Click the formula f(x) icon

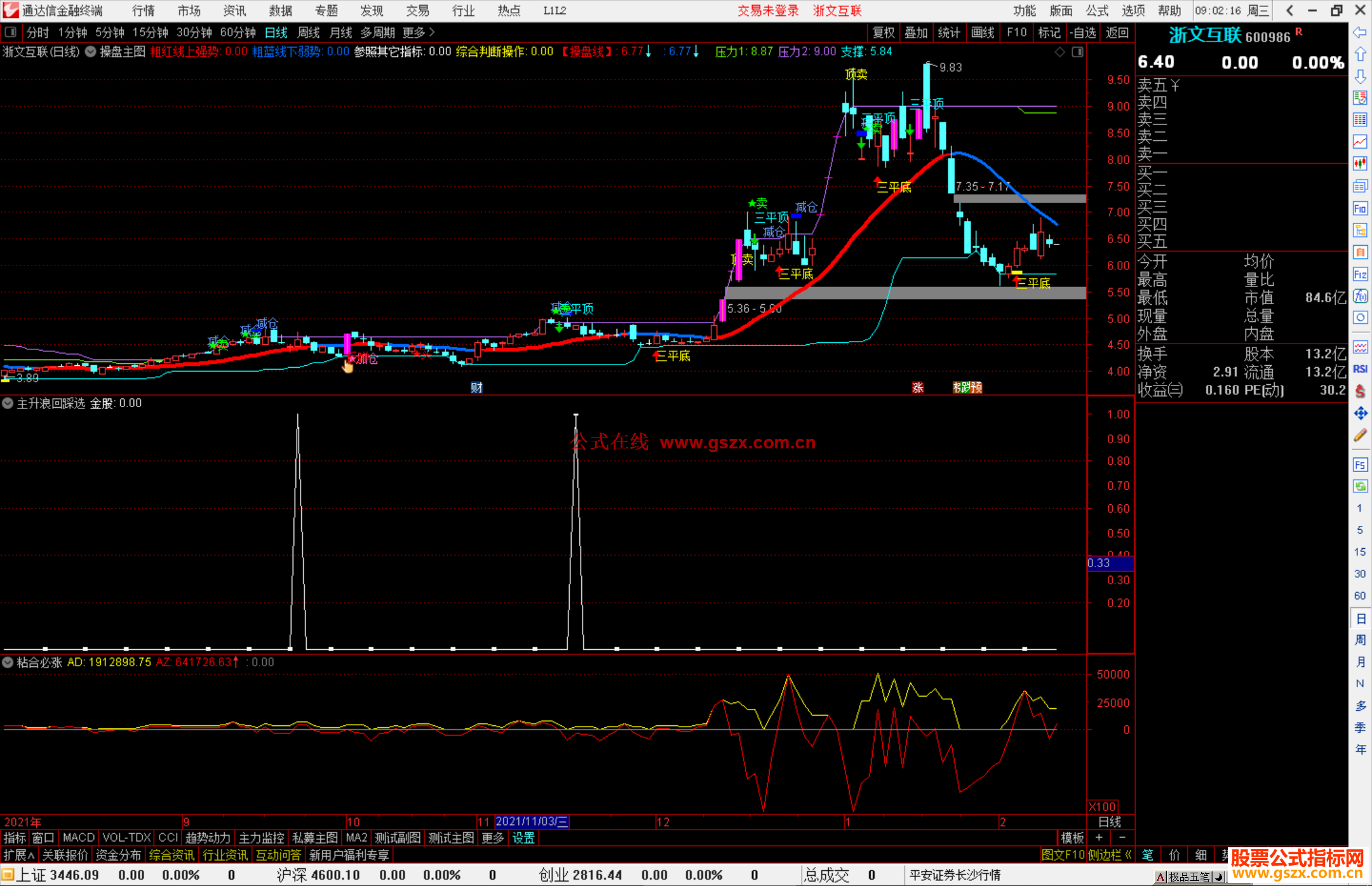[1360, 296]
